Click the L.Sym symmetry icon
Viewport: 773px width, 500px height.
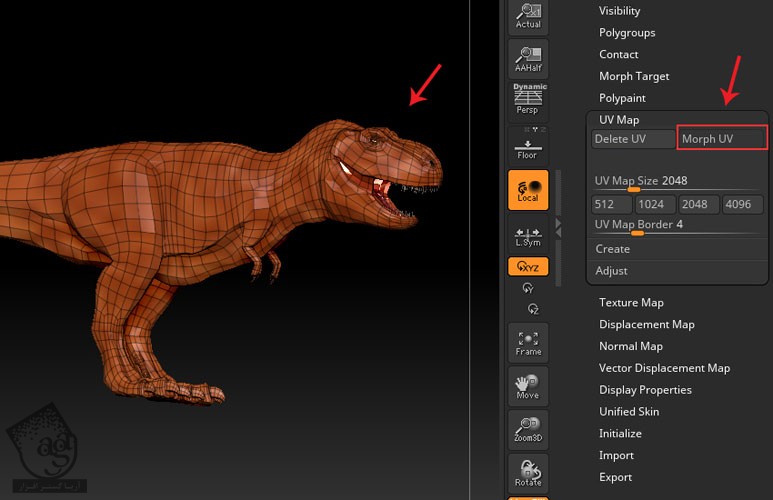[528, 236]
